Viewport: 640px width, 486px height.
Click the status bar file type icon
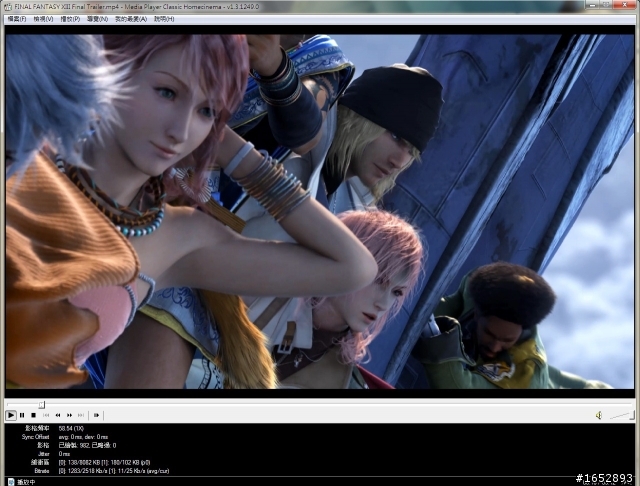click(x=11, y=482)
